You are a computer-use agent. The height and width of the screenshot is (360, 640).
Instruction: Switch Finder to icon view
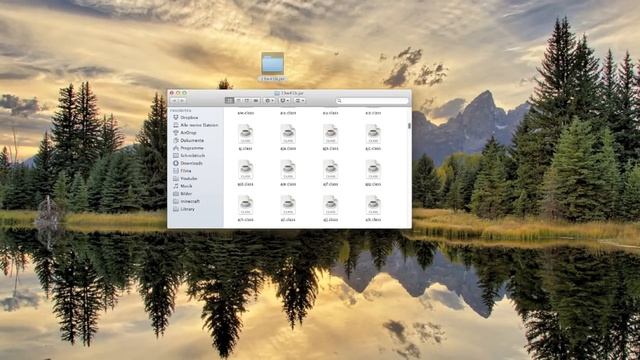pyautogui.click(x=229, y=100)
